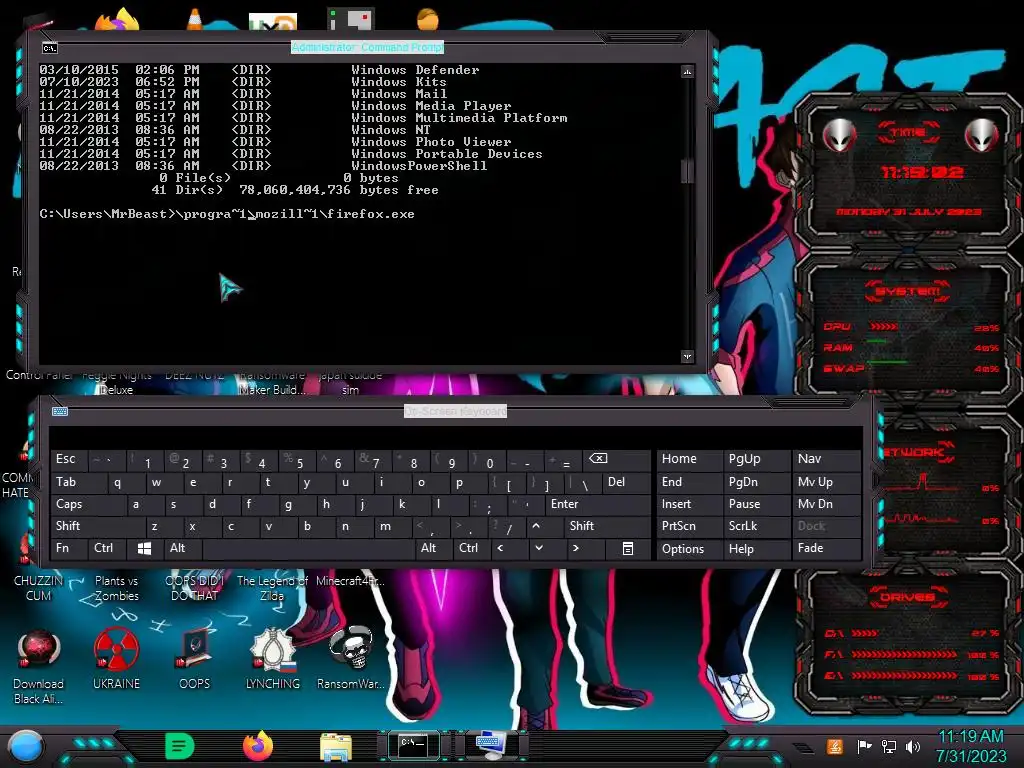Click the On-Screen Keyboard title bar icon
Screen dimensions: 1024x768
(60, 411)
